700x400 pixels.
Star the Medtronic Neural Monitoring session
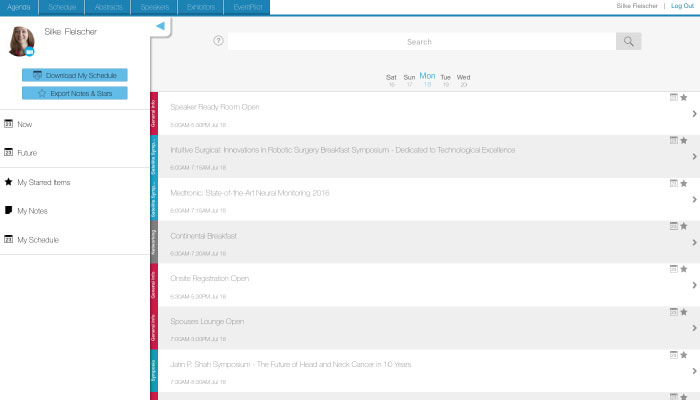point(683,183)
